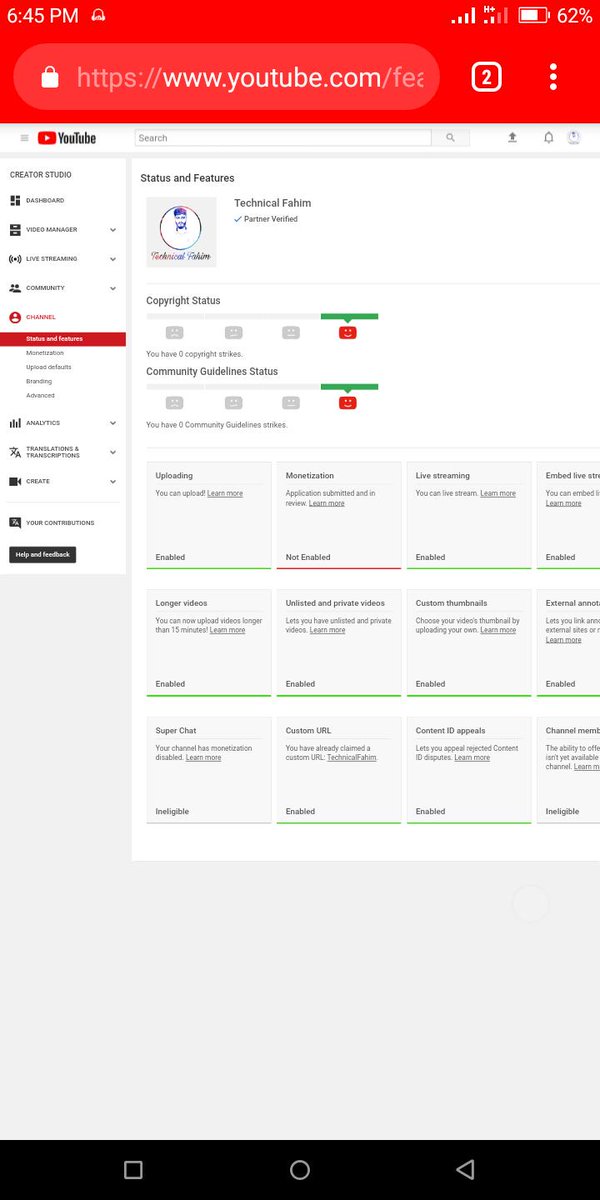Click the Status and Features page heading
Viewport: 600px width, 1200px height.
tap(187, 178)
